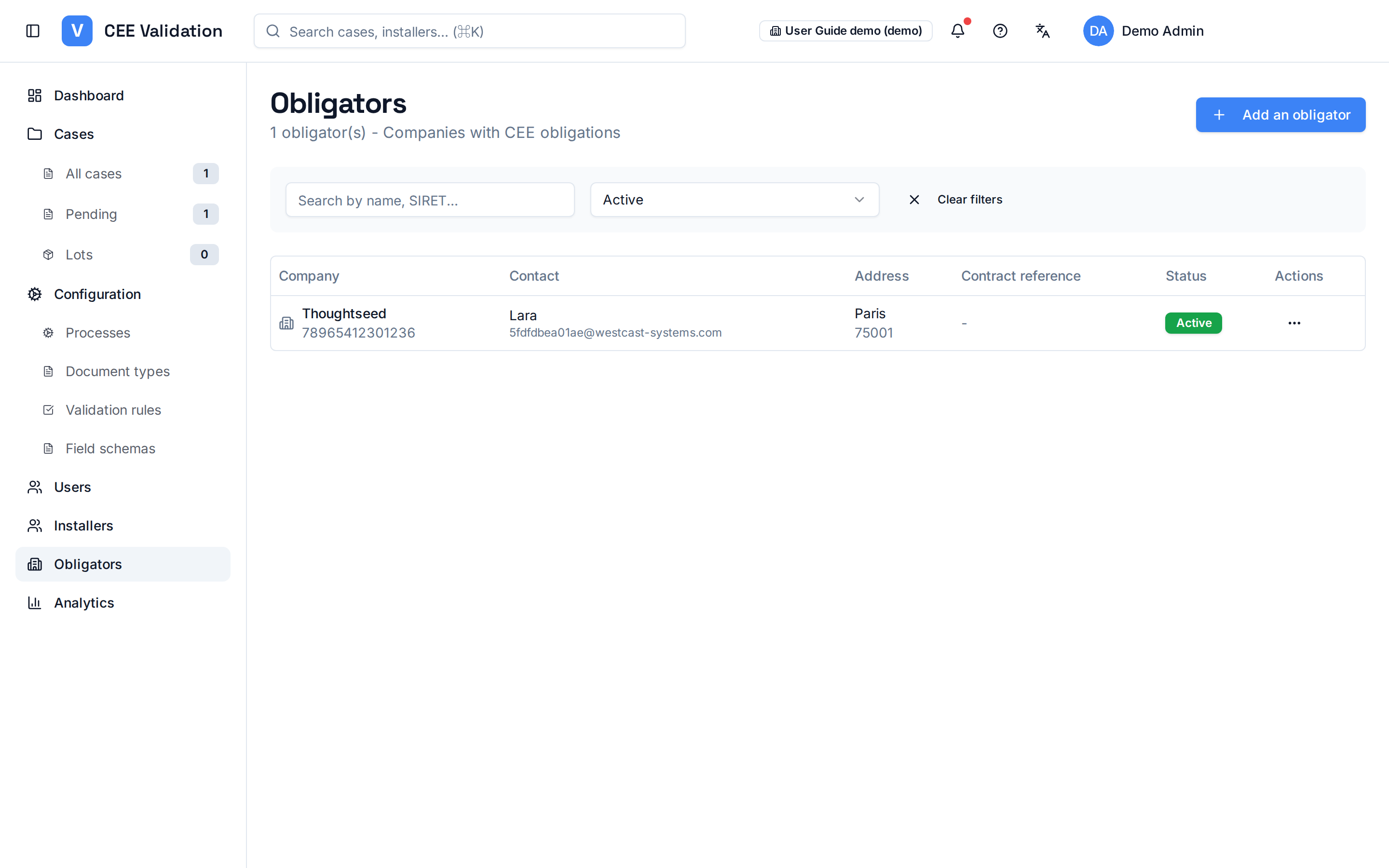Viewport: 1389px width, 868px height.
Task: Click the Dashboard grid icon
Action: point(35,95)
